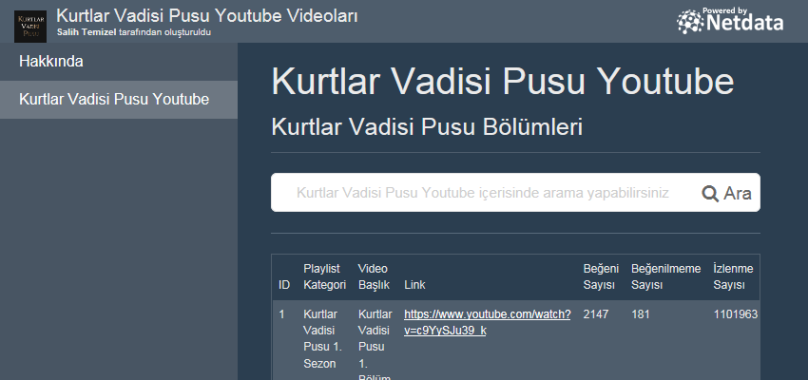Open the Hakkında sidebar item
The width and height of the screenshot is (808, 380).
[119, 61]
